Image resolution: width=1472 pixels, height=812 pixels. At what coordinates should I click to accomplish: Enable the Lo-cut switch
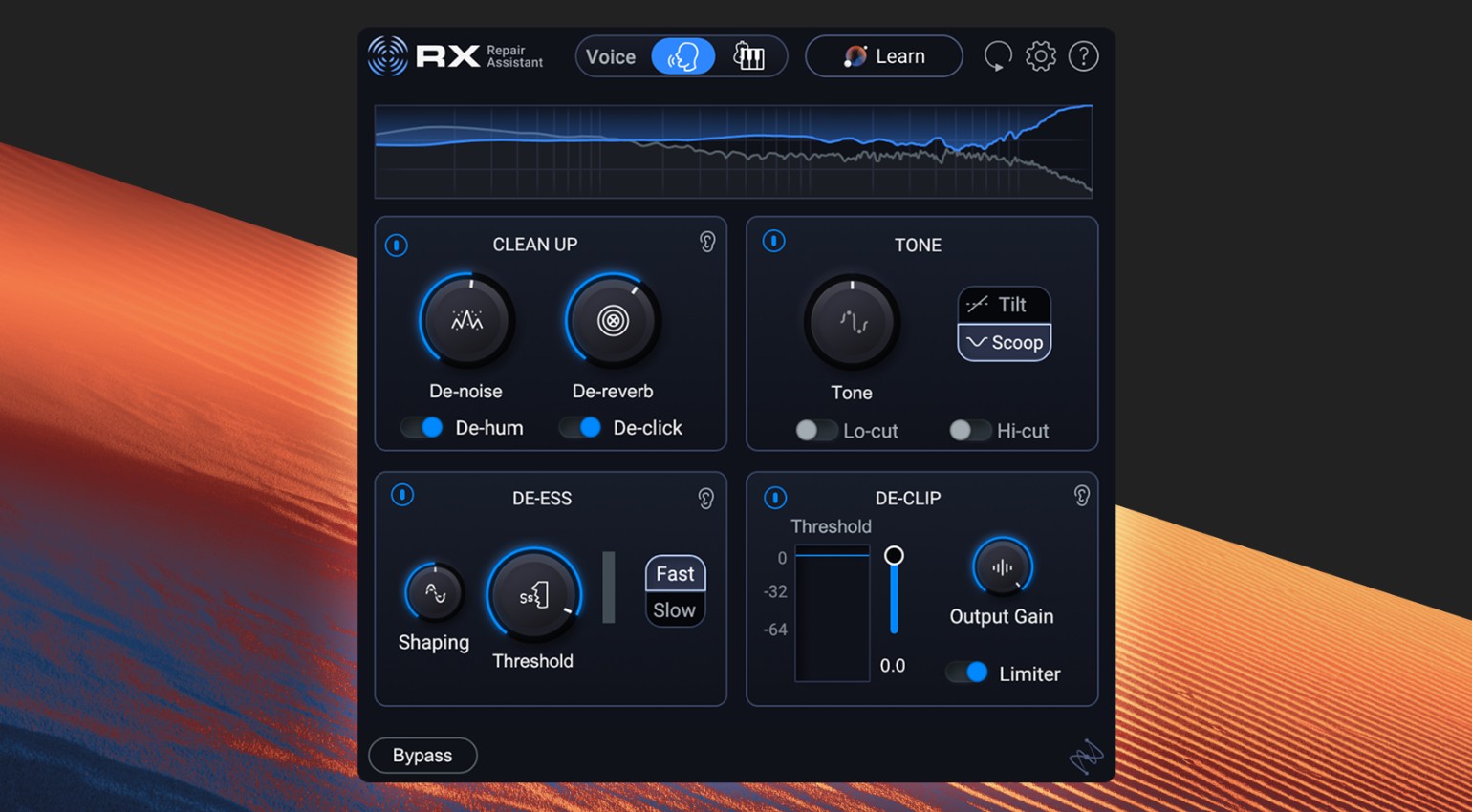coord(815,431)
